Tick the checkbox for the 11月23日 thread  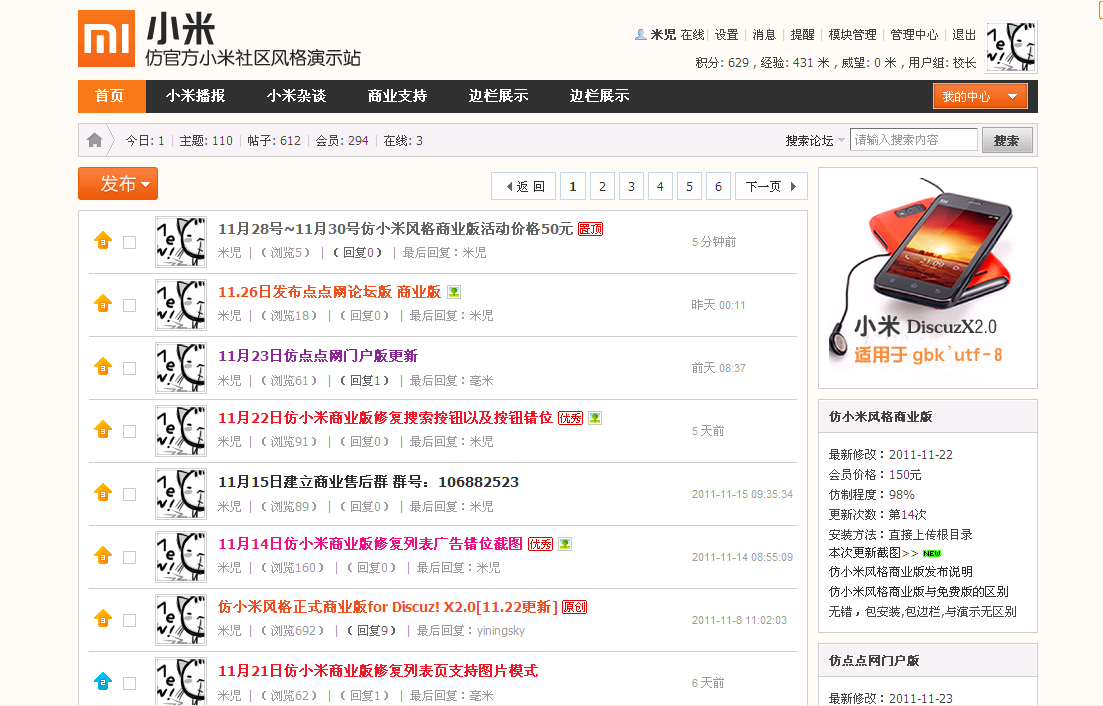(129, 368)
